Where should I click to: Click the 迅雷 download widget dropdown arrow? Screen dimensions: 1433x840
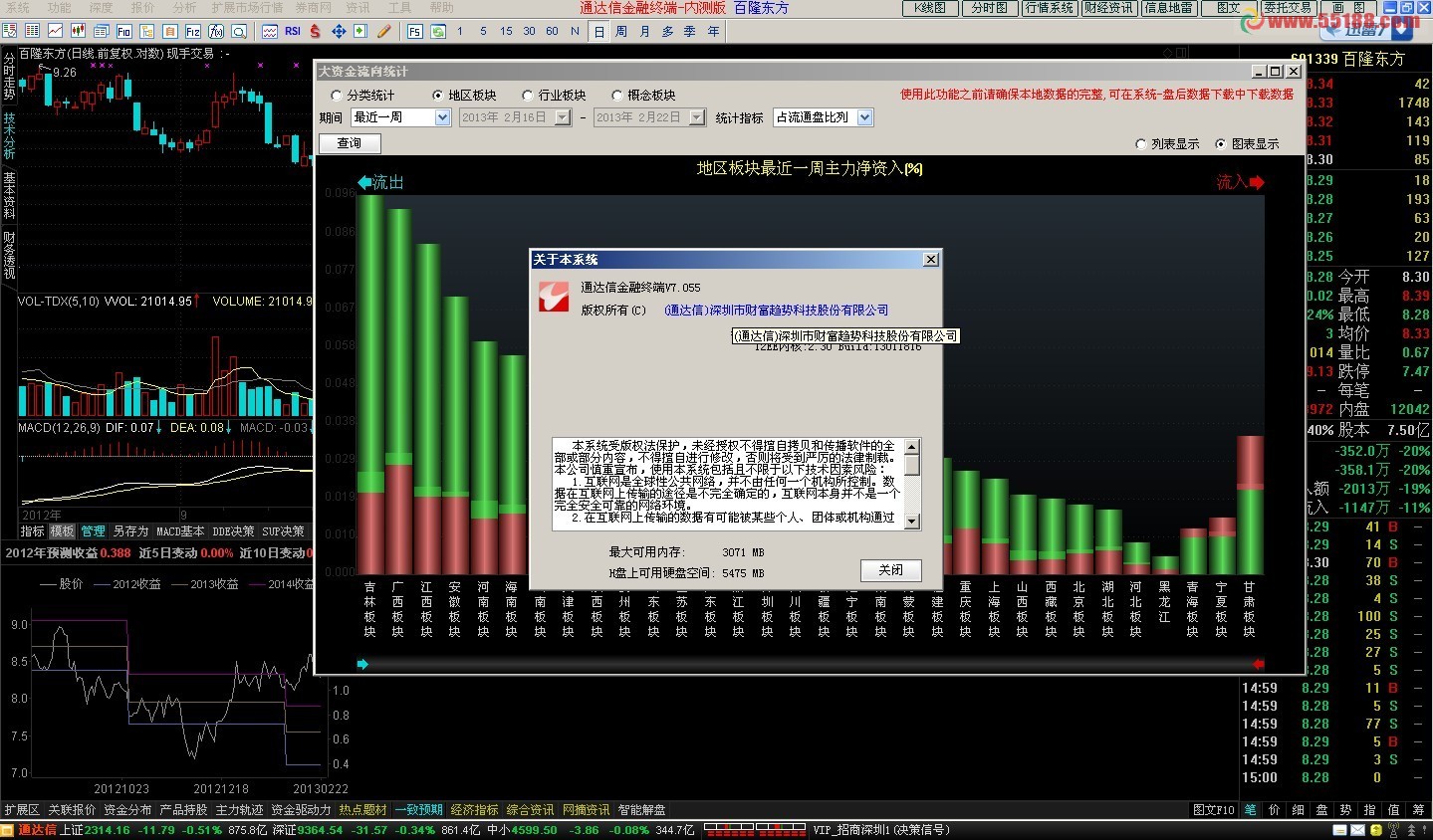pyautogui.click(x=1402, y=31)
